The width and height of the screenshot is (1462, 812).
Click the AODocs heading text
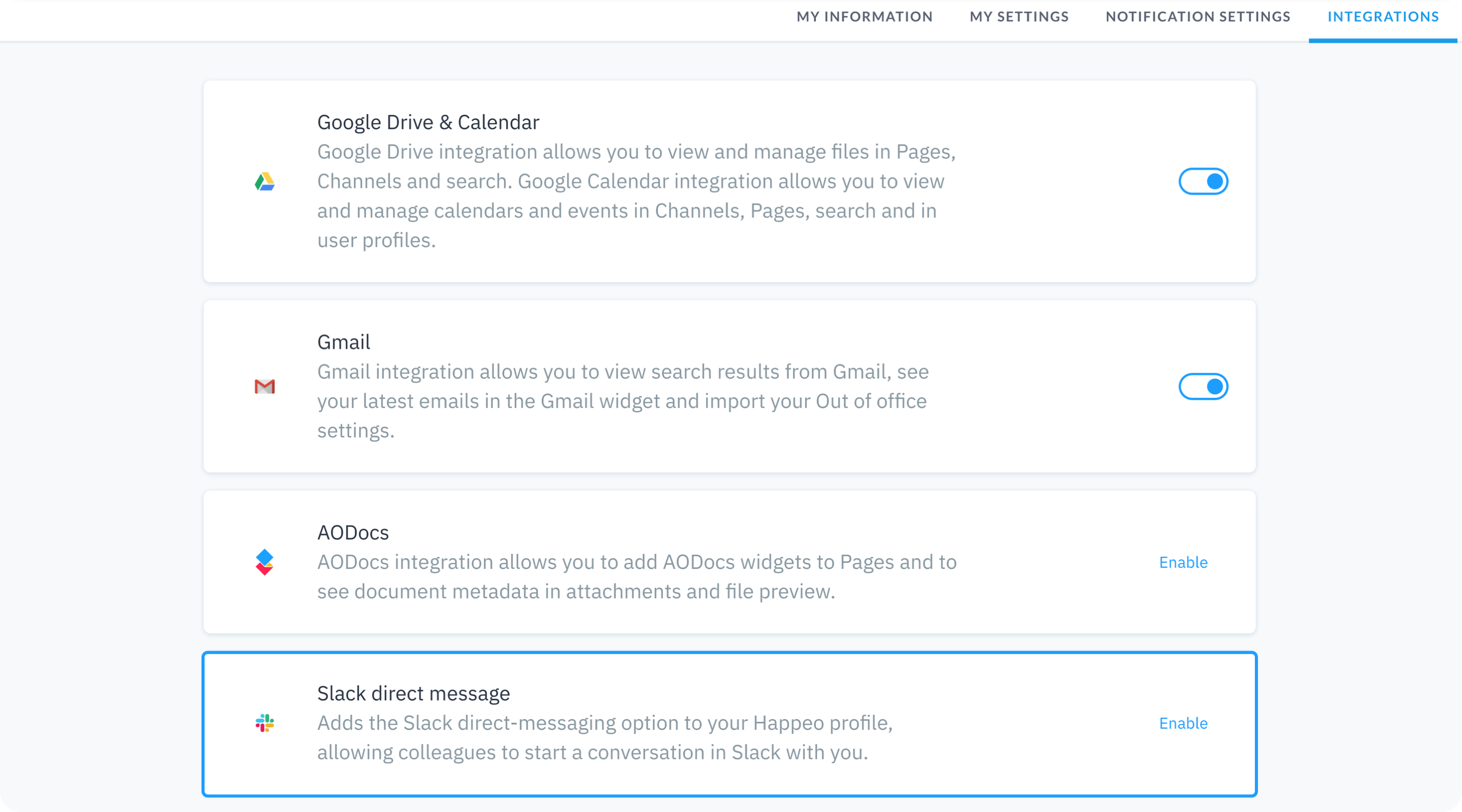click(x=352, y=533)
